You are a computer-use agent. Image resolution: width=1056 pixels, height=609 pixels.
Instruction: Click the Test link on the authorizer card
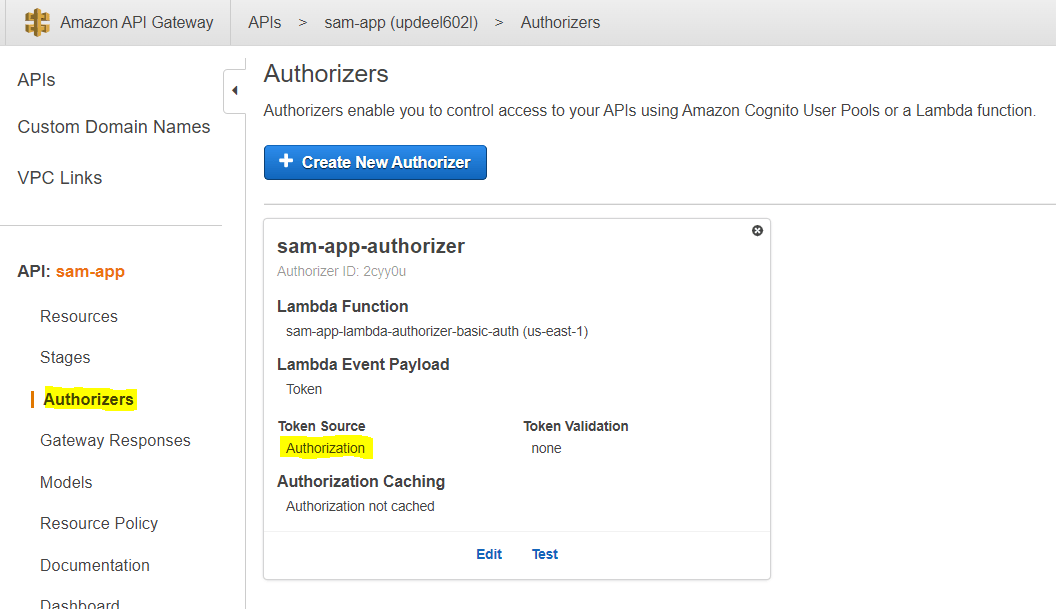point(545,554)
